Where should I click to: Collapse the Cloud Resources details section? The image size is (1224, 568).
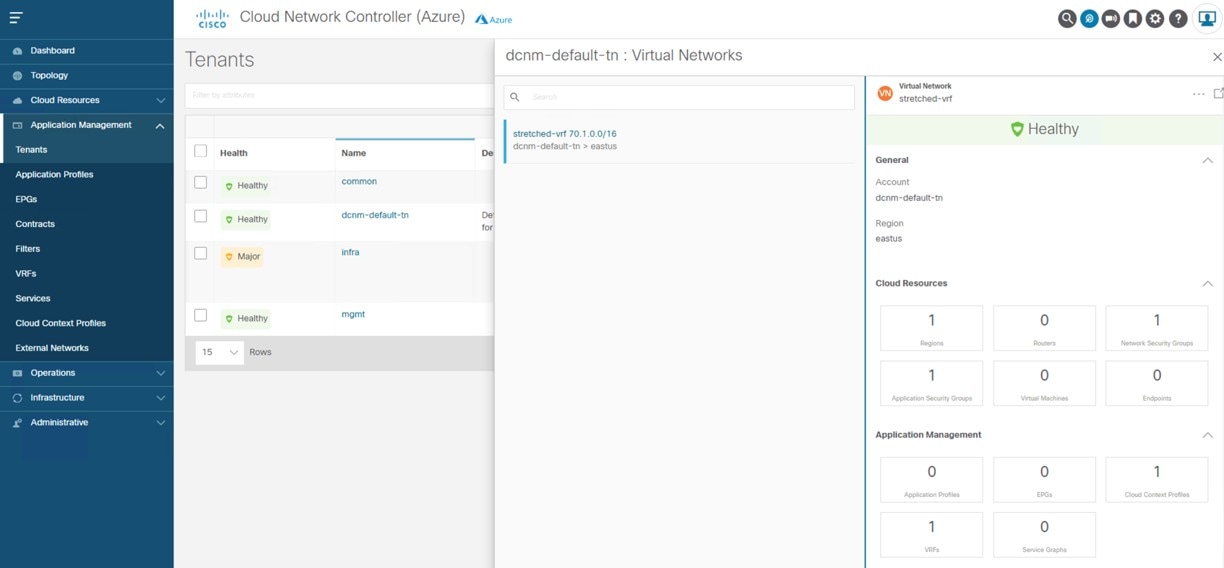[x=1207, y=284]
